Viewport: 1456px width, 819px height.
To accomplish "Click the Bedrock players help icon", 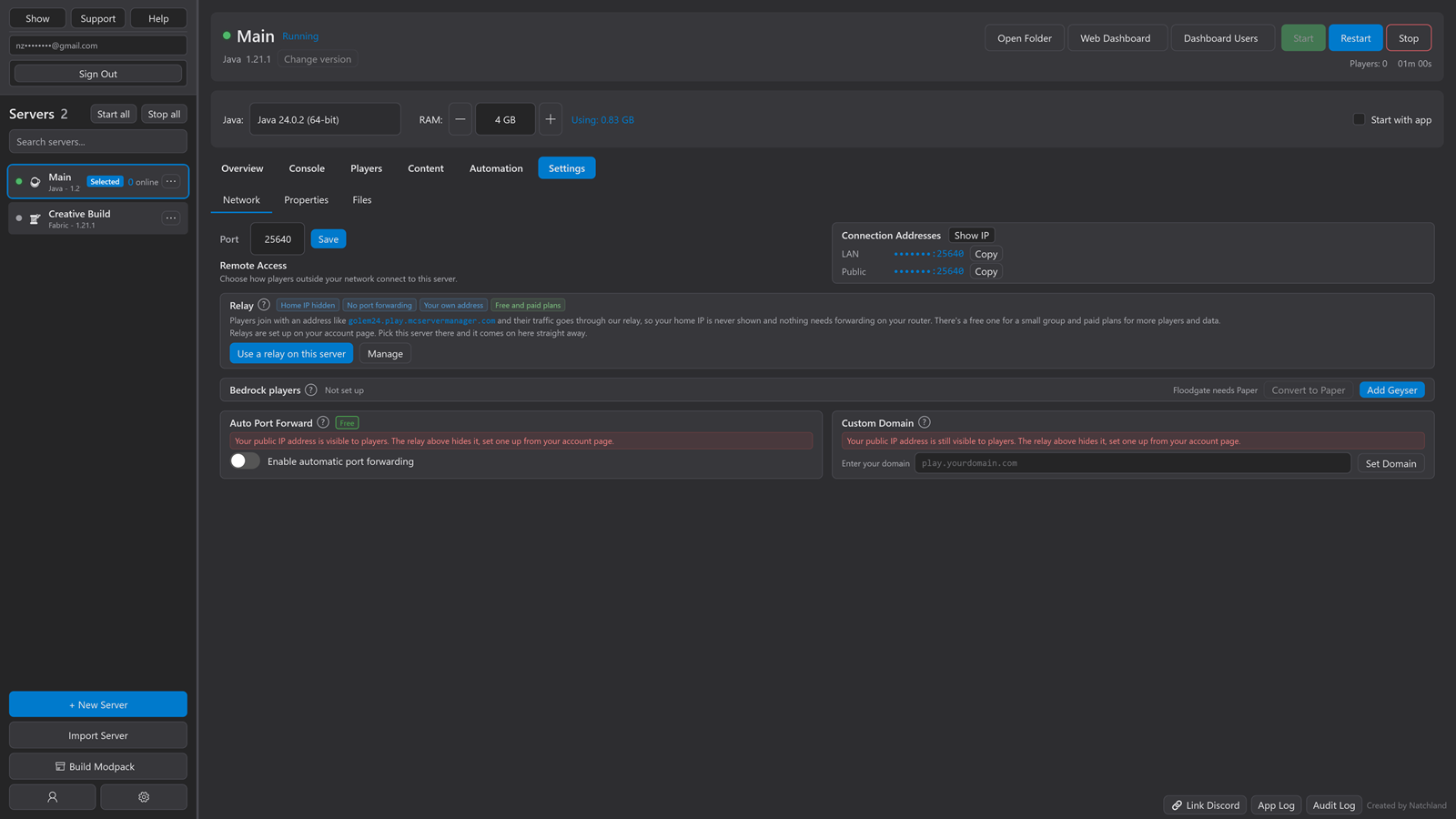I will click(311, 389).
